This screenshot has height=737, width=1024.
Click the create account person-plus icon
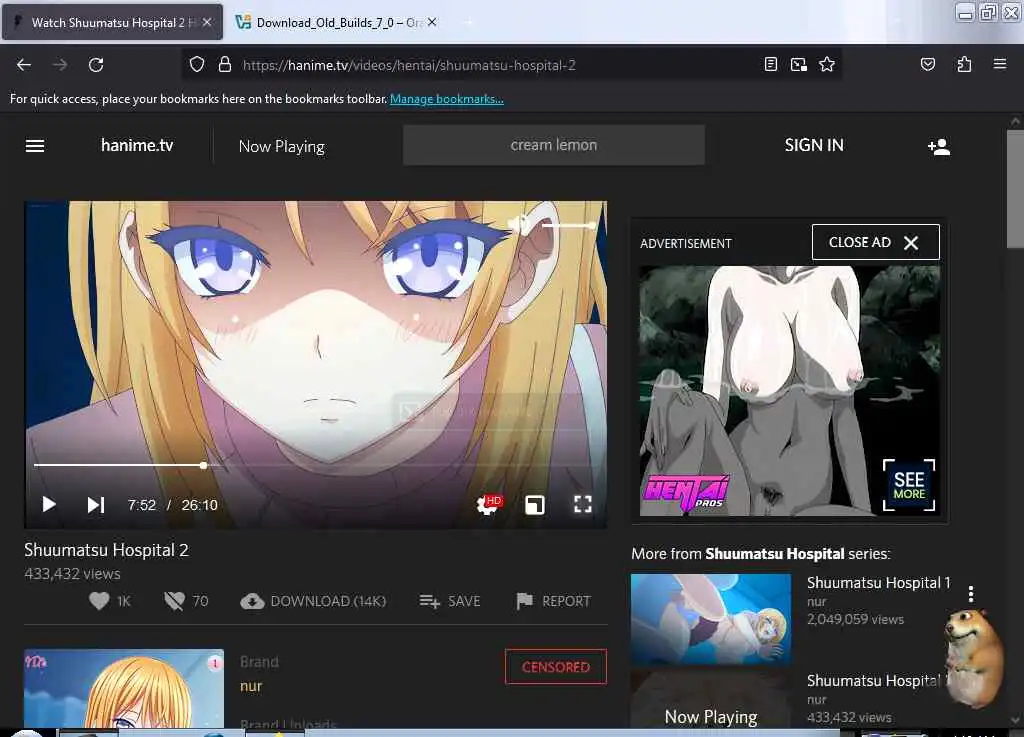click(938, 146)
